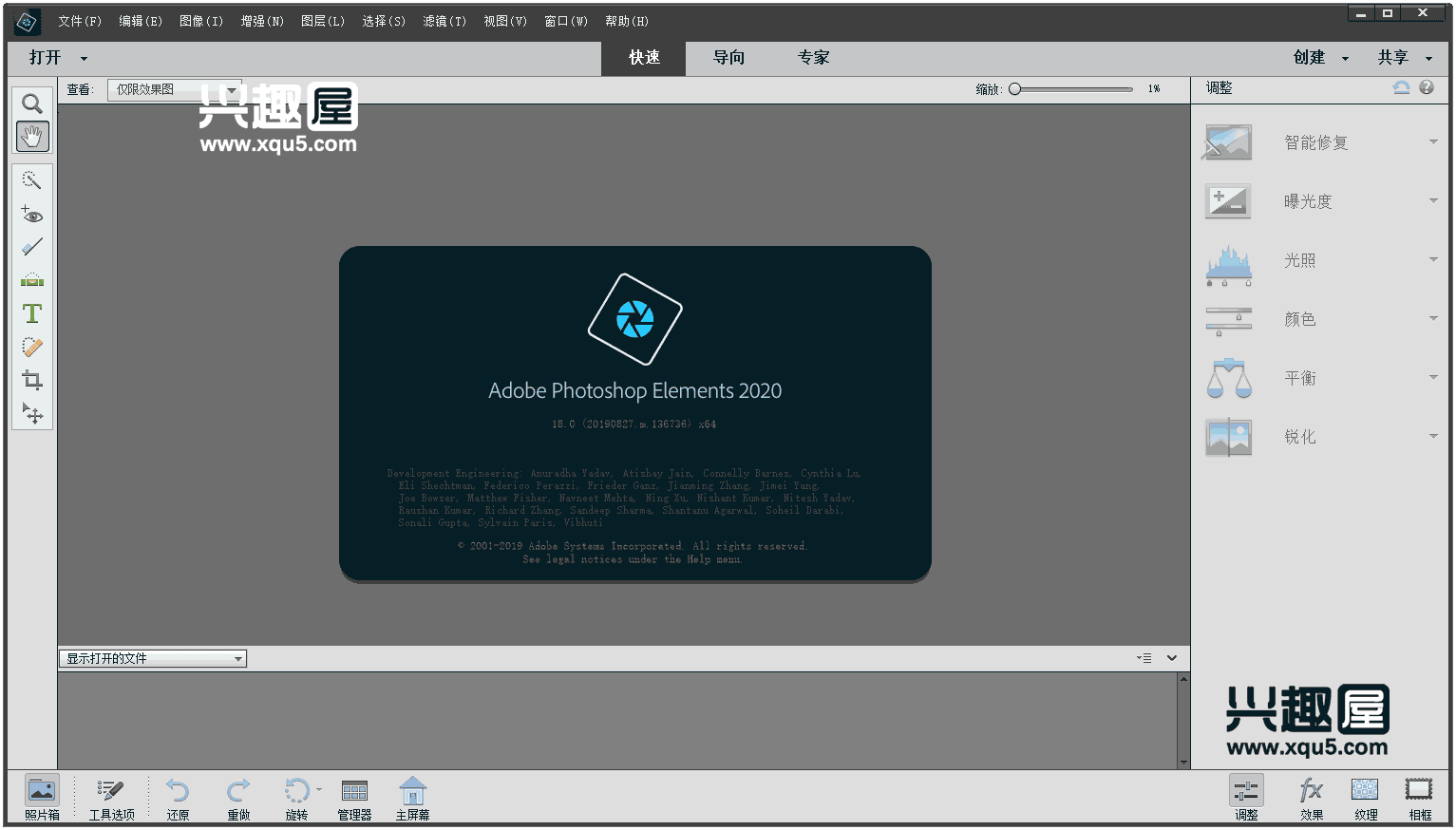The width and height of the screenshot is (1456, 830).
Task: Expand the Exposure (曝光度) adjustment
Action: 1433,201
